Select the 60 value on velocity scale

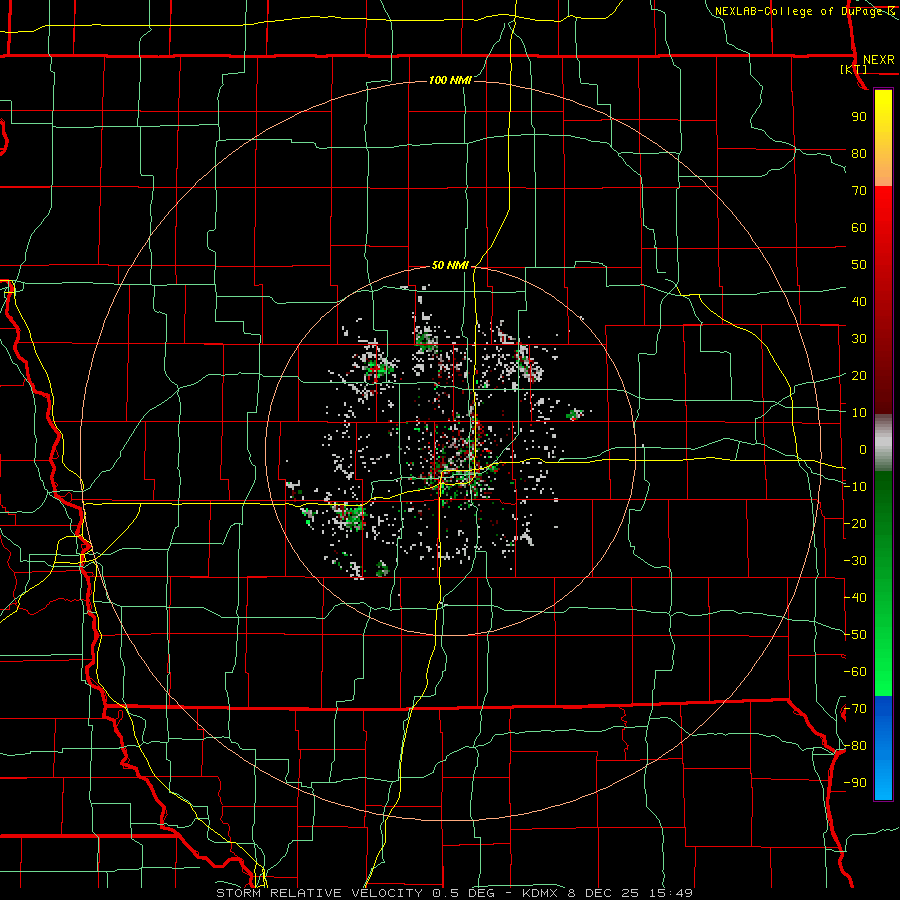coord(859,227)
